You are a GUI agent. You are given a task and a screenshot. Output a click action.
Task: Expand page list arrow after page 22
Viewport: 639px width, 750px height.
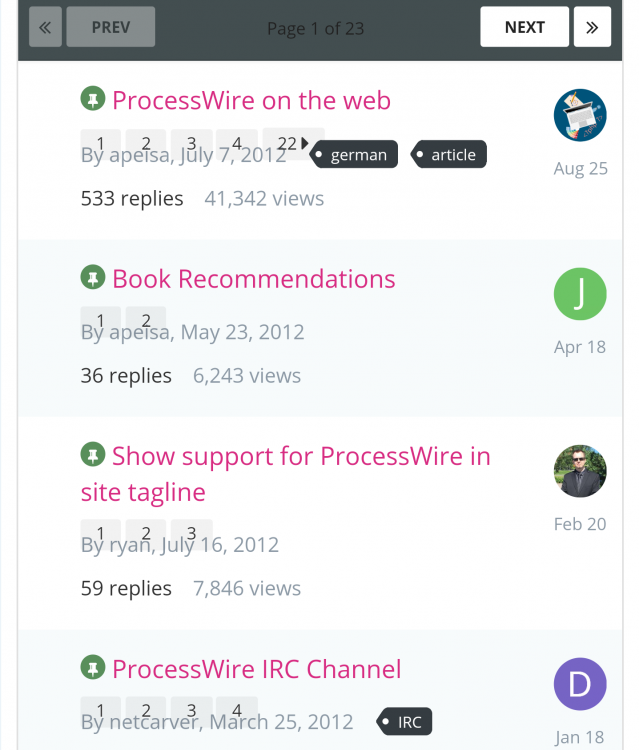point(306,143)
